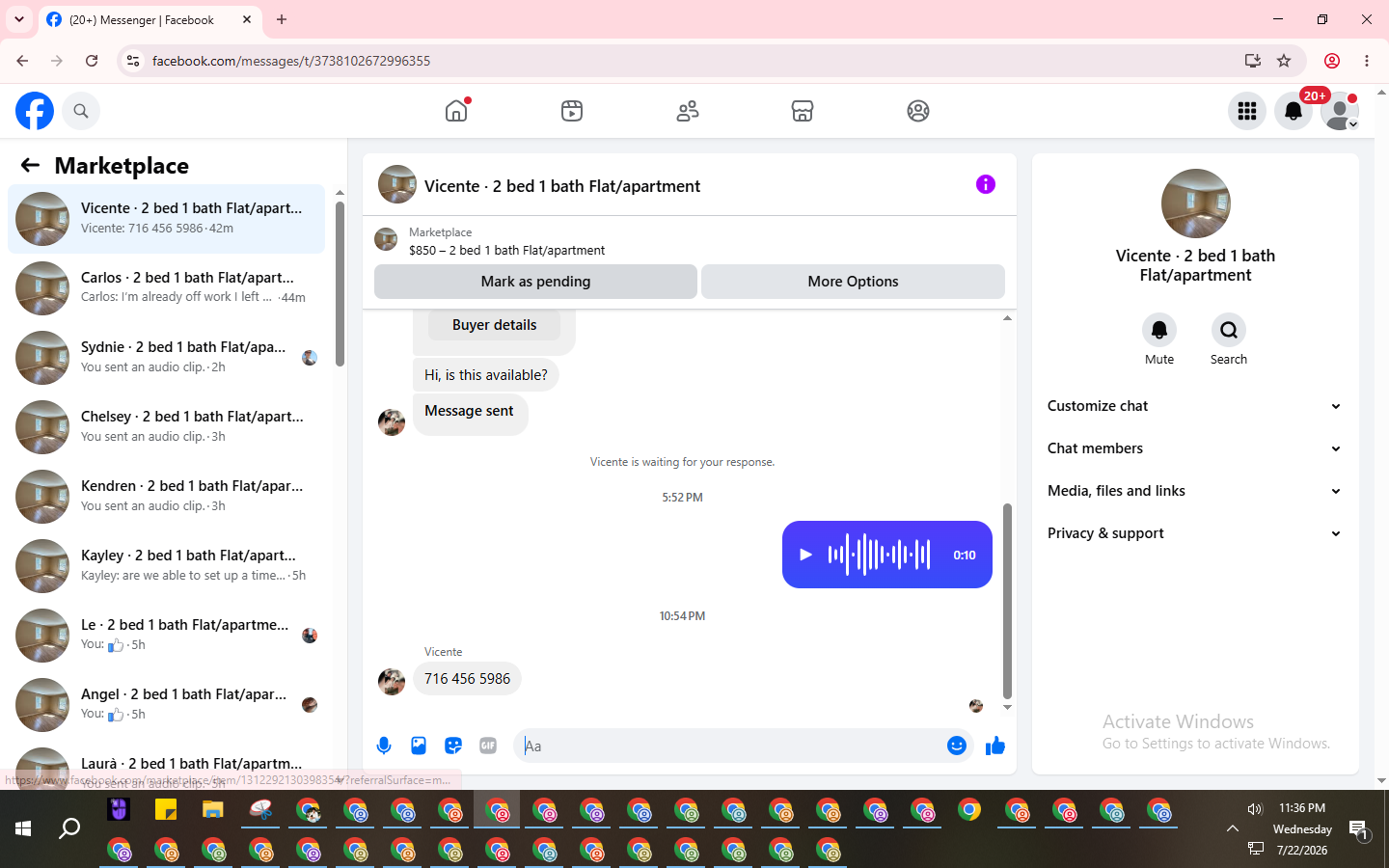Open File Explorer from taskbar
Image resolution: width=1389 pixels, height=868 pixels.
tap(213, 810)
